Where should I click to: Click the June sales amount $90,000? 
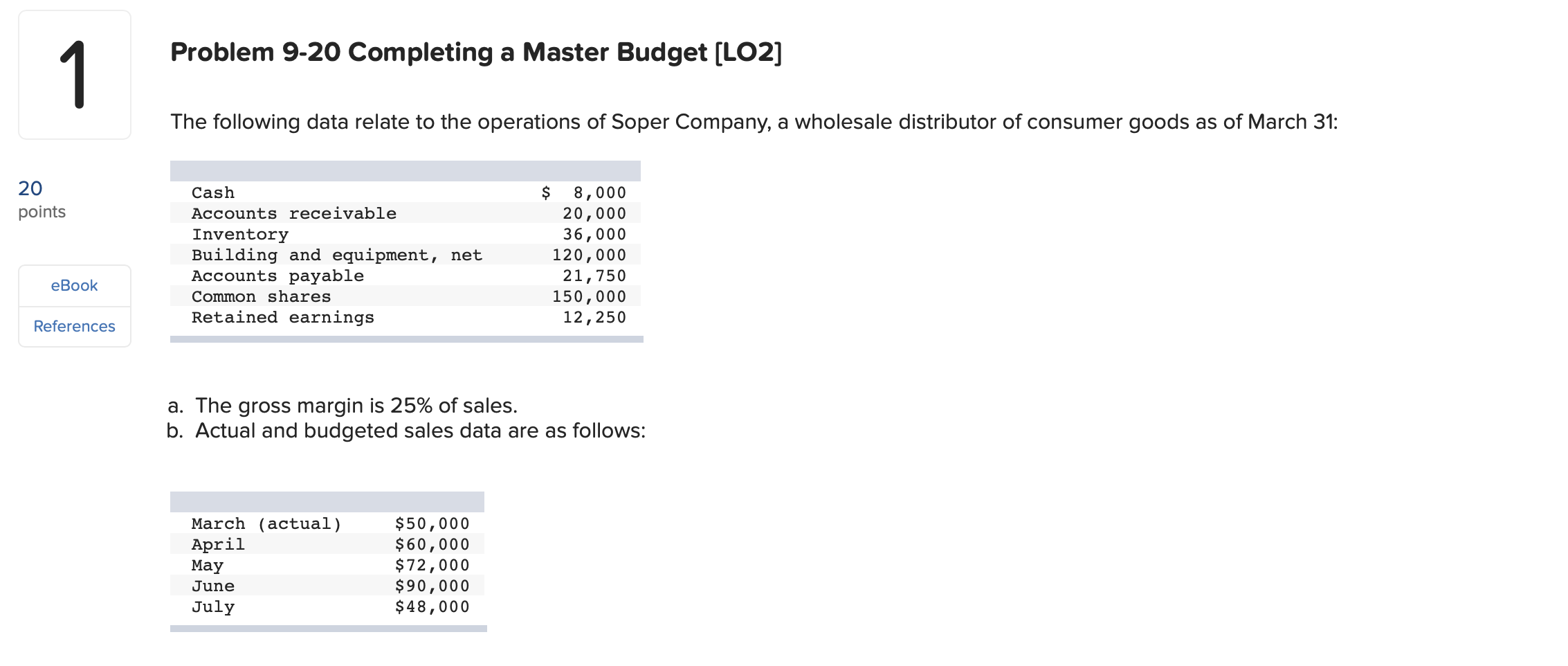[431, 586]
